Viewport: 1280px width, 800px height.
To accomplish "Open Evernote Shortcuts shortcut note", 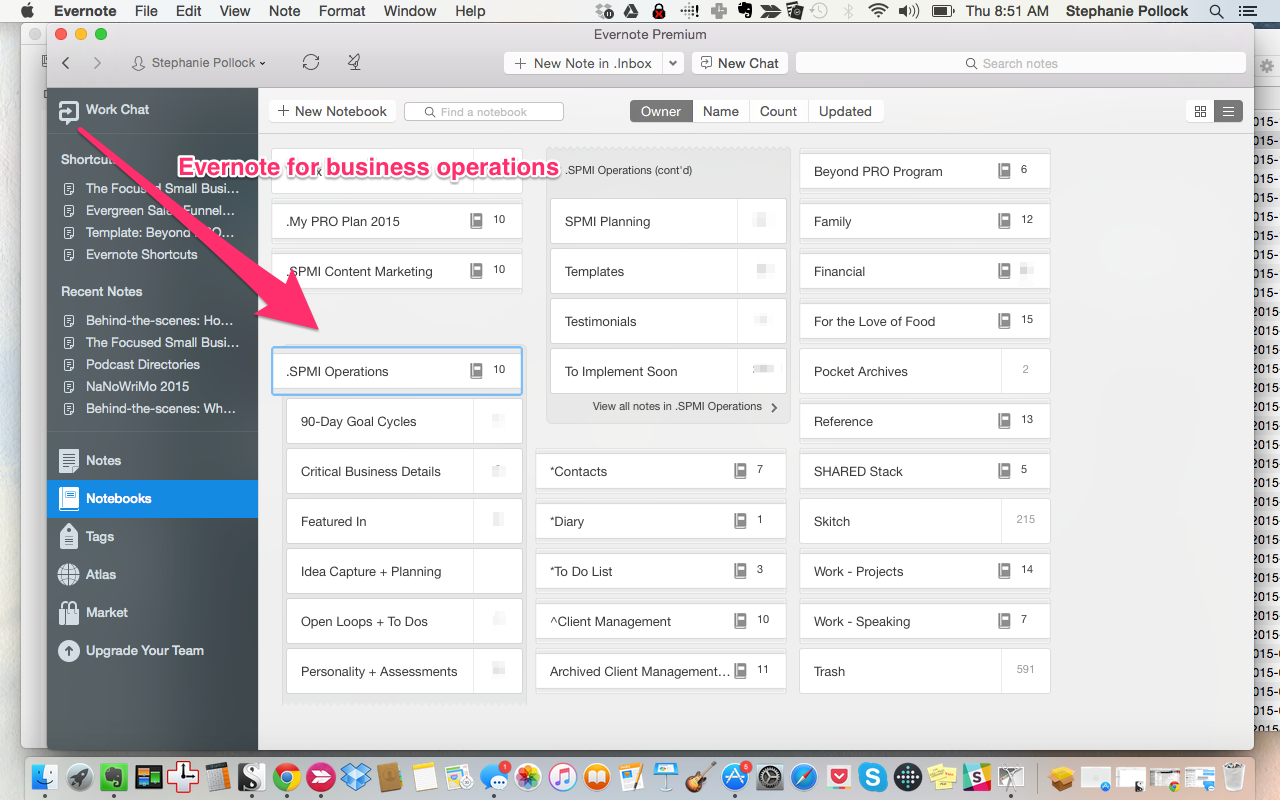I will pyautogui.click(x=141, y=255).
